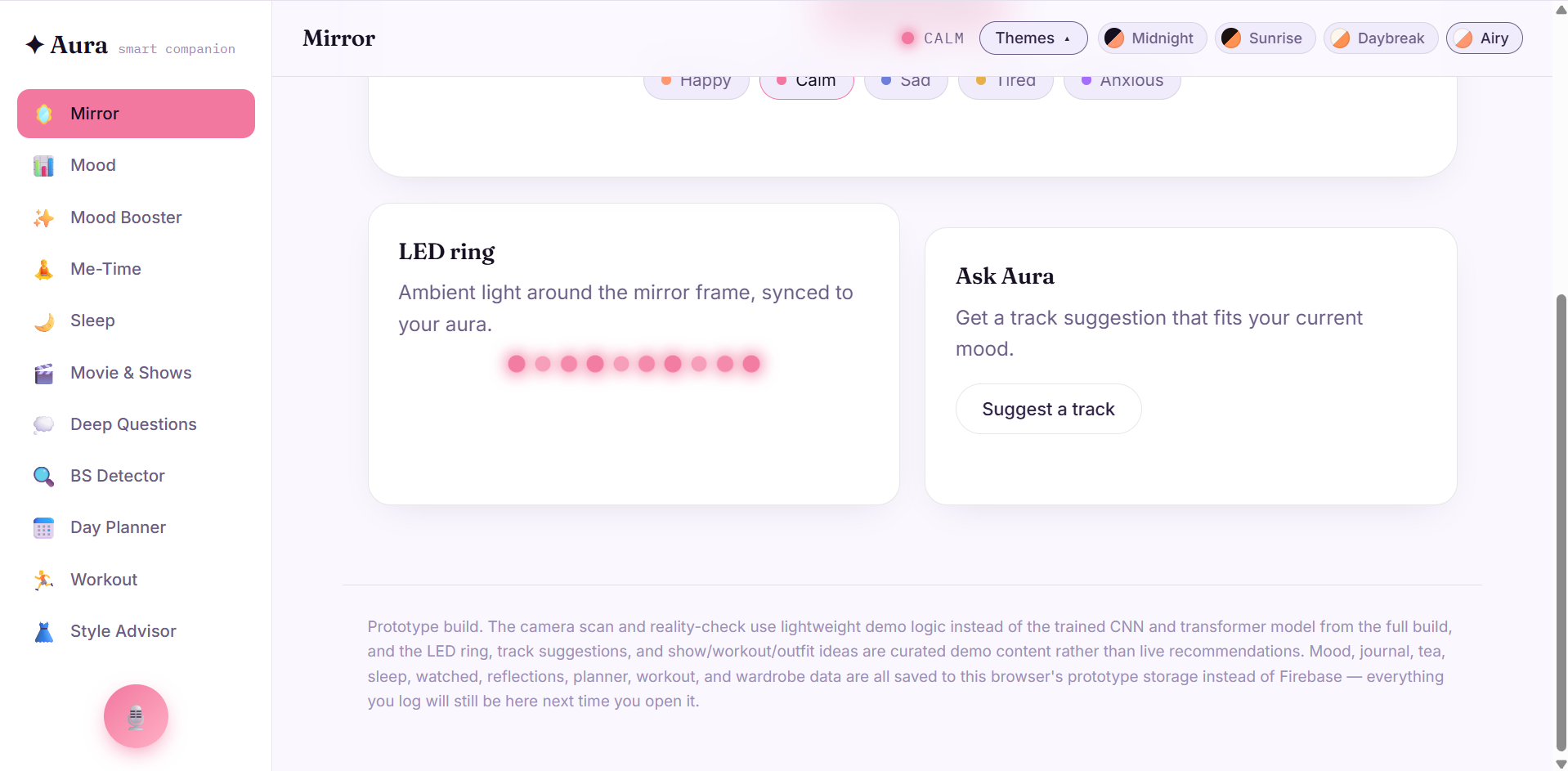Image resolution: width=1568 pixels, height=771 pixels.
Task: Apply the Midnight theme
Action: (x=1152, y=38)
